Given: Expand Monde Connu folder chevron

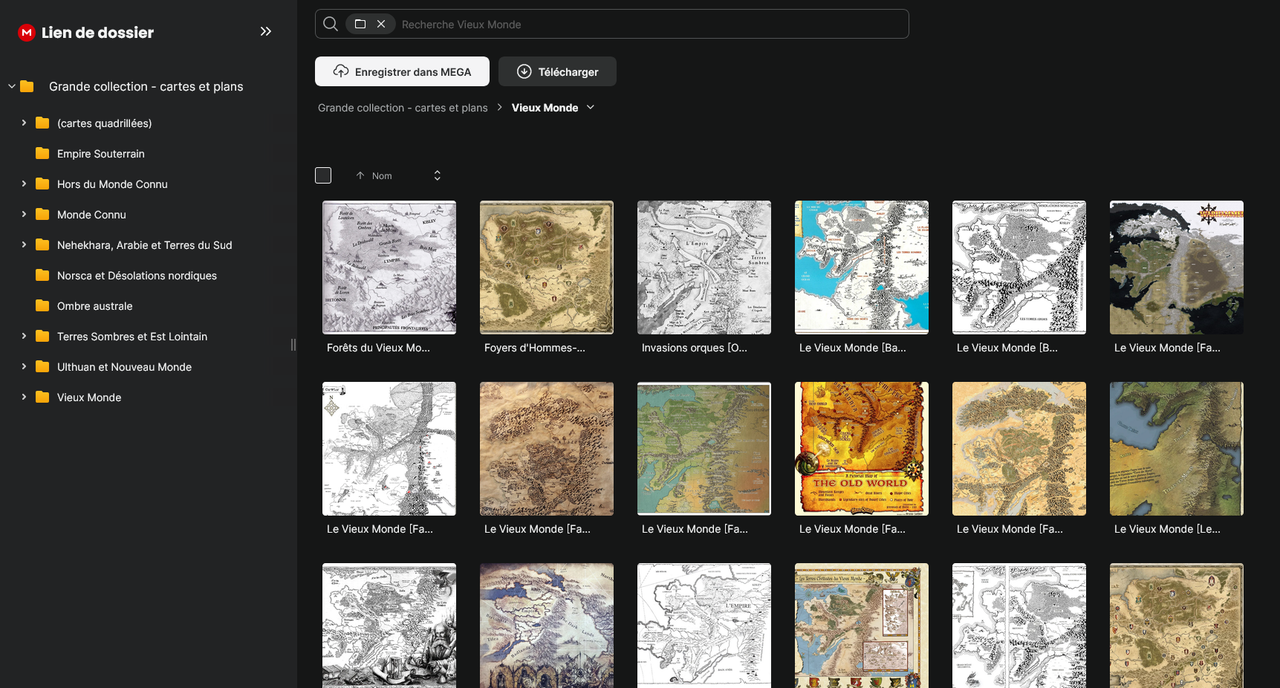Looking at the screenshot, I should 24,214.
